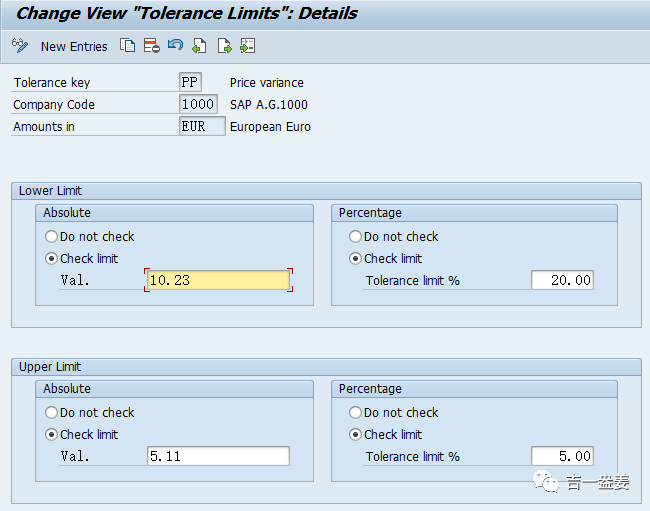Click the 'Tolerance key' label

click(x=52, y=82)
